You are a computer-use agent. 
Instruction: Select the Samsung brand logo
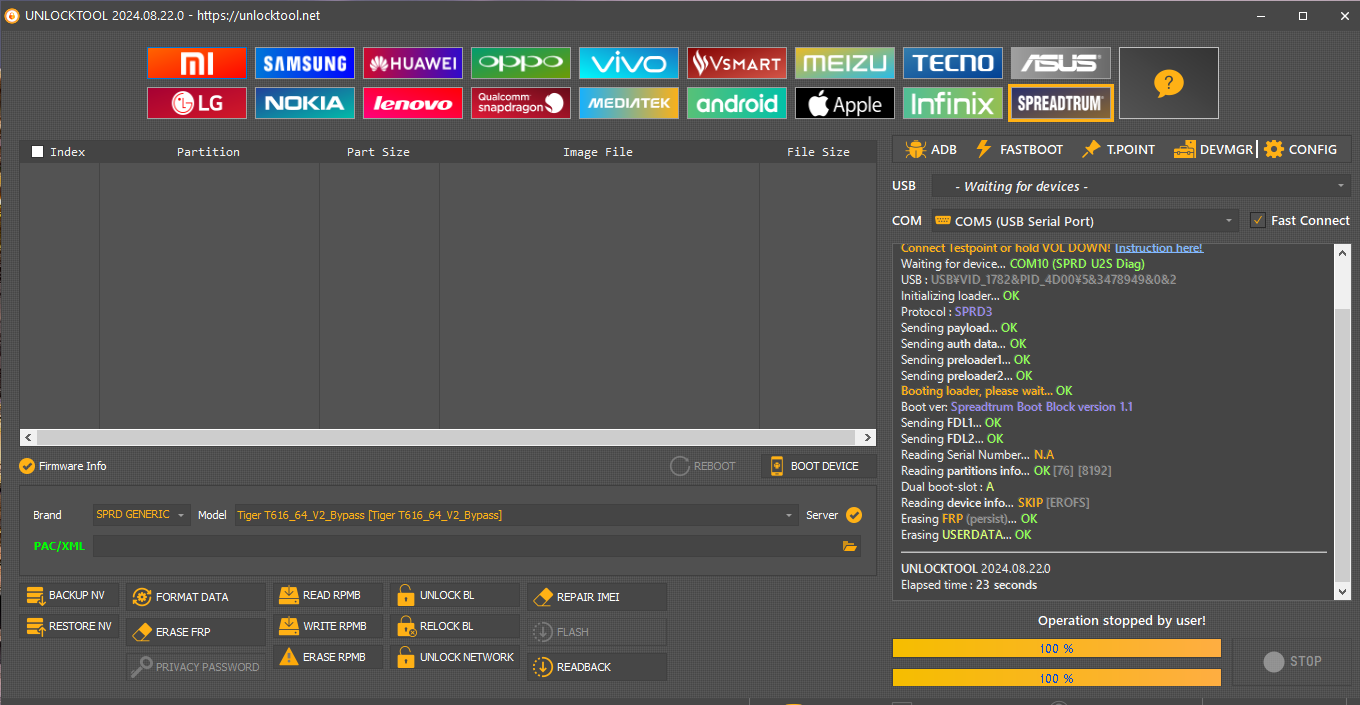(x=304, y=64)
